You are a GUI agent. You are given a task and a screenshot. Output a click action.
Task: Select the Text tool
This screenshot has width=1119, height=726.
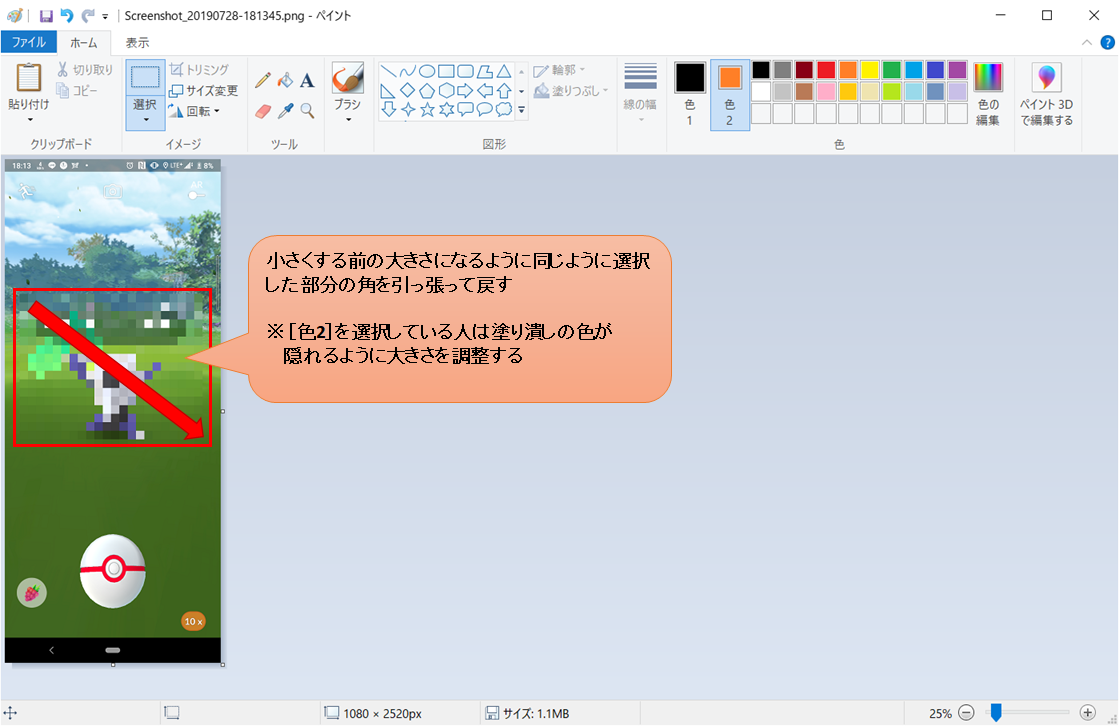(x=306, y=80)
